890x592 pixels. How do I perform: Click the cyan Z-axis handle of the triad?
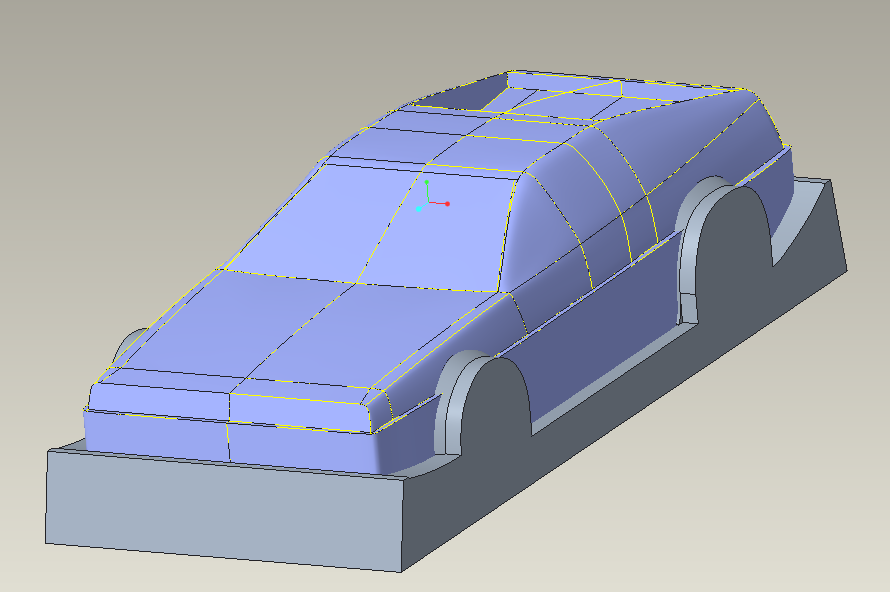click(419, 209)
